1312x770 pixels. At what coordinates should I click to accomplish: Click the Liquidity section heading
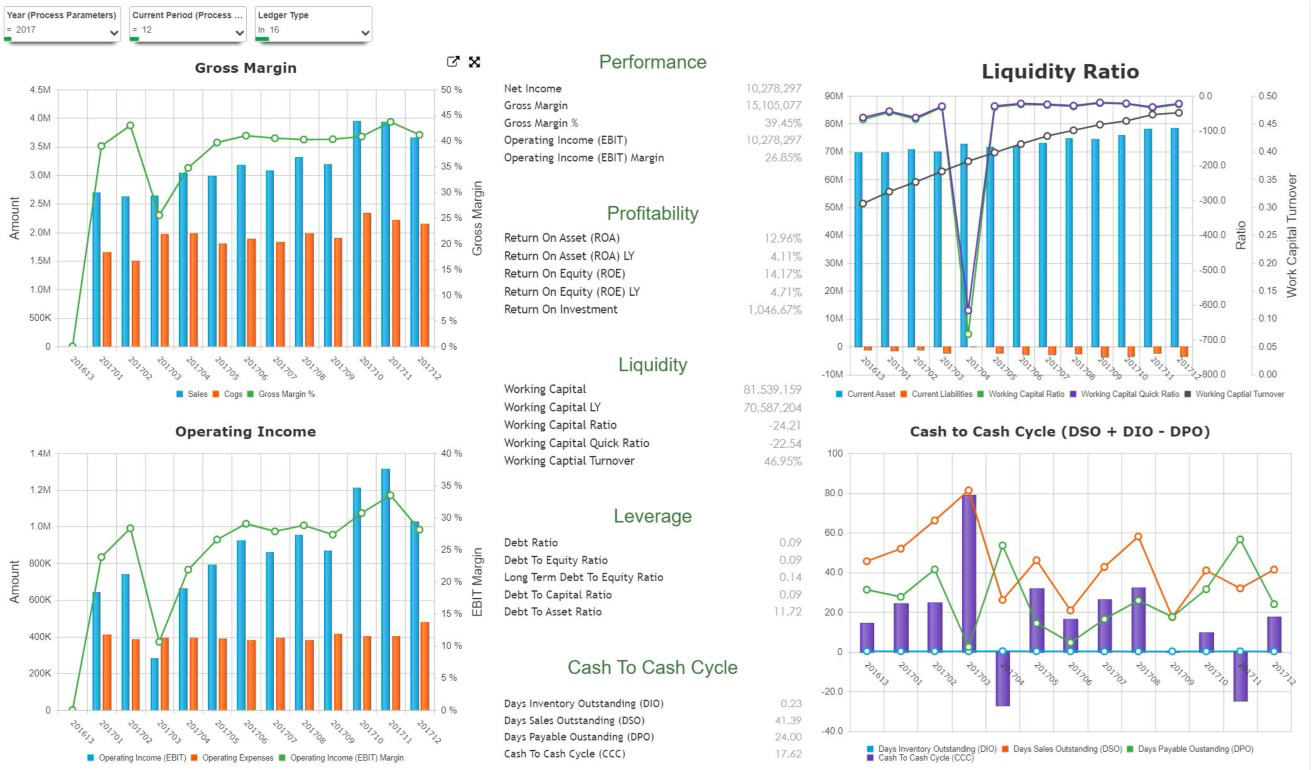(652, 364)
